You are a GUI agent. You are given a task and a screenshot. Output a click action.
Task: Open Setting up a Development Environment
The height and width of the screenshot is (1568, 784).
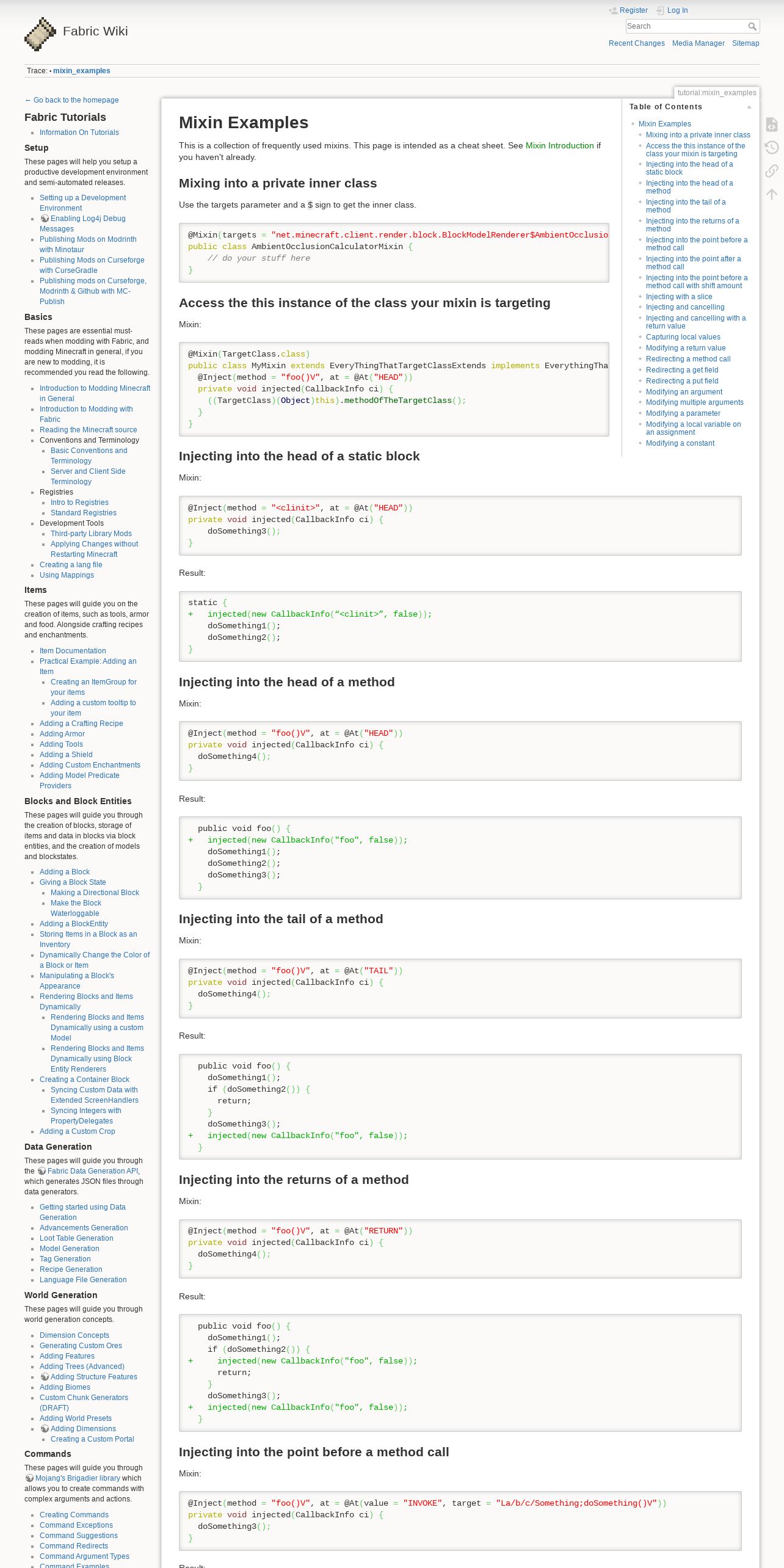83,203
